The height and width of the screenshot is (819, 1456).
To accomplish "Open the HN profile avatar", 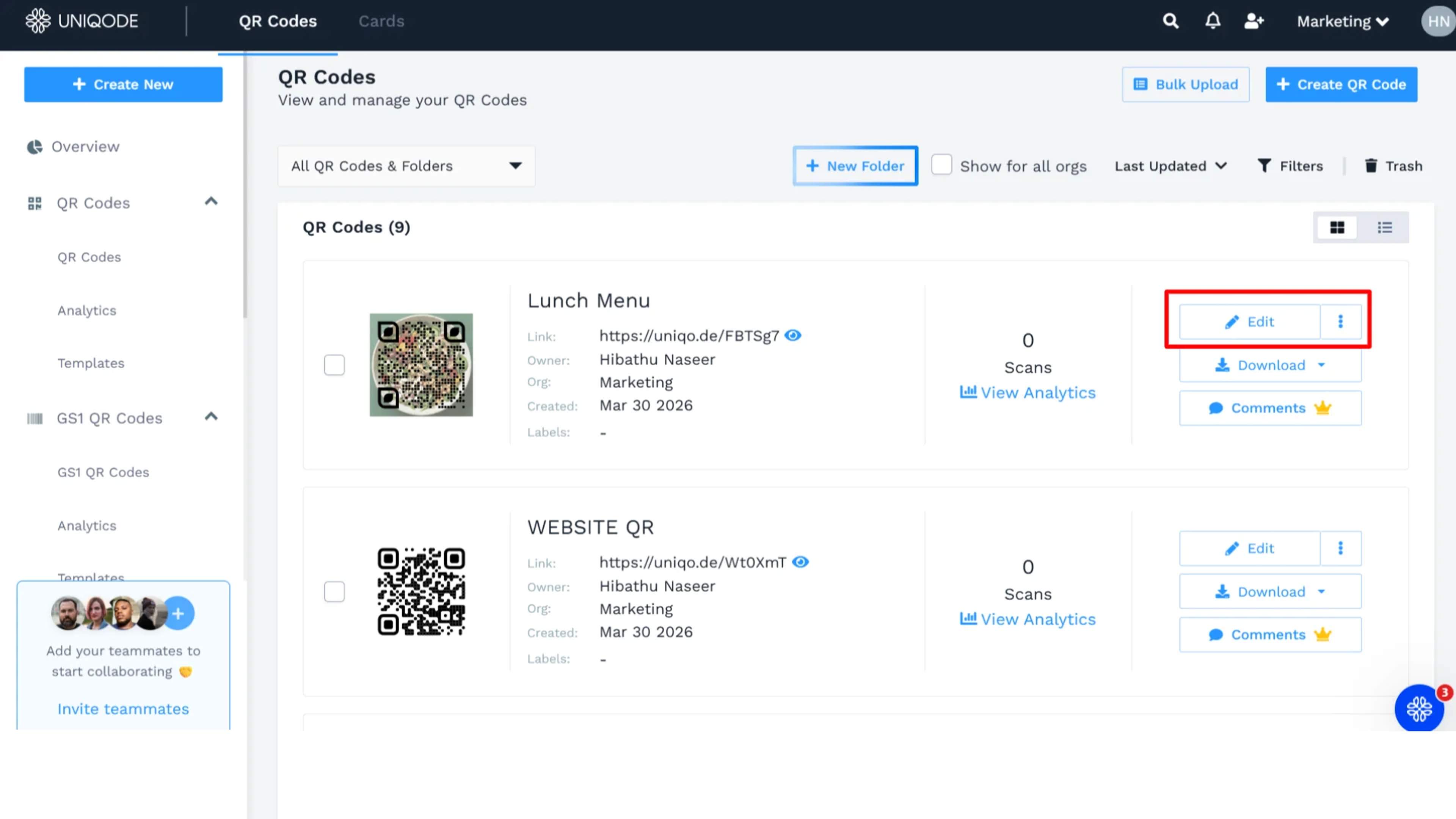I will [x=1438, y=22].
